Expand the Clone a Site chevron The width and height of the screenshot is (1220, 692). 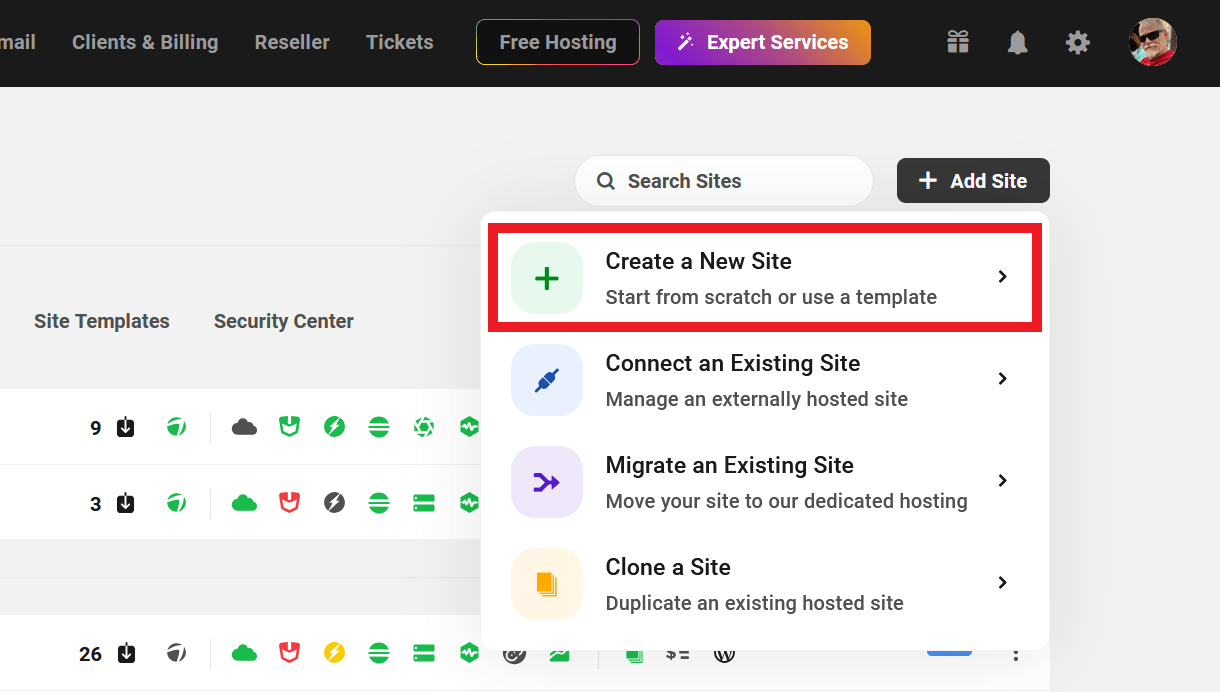click(x=1003, y=583)
